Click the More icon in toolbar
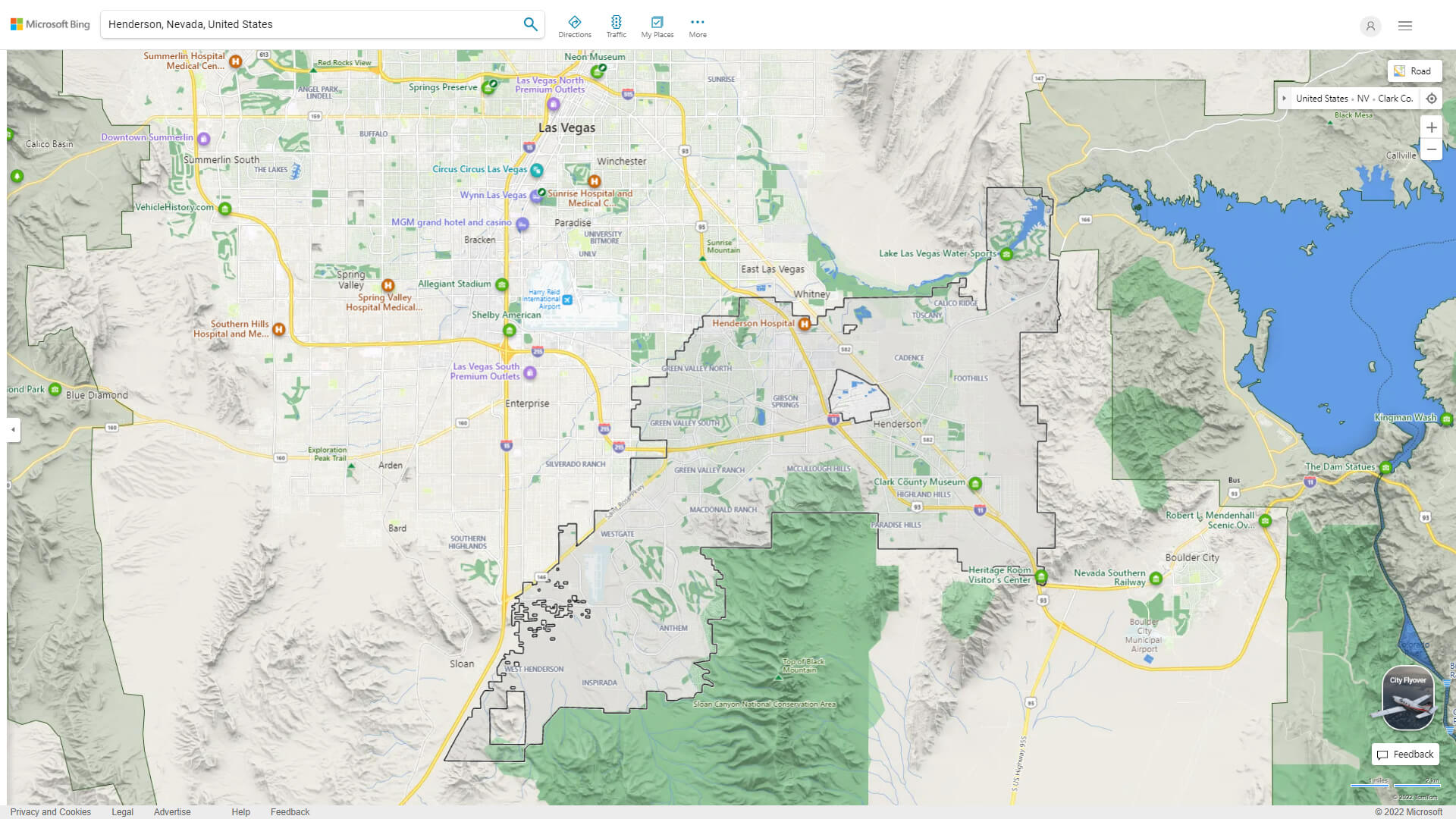 697,22
